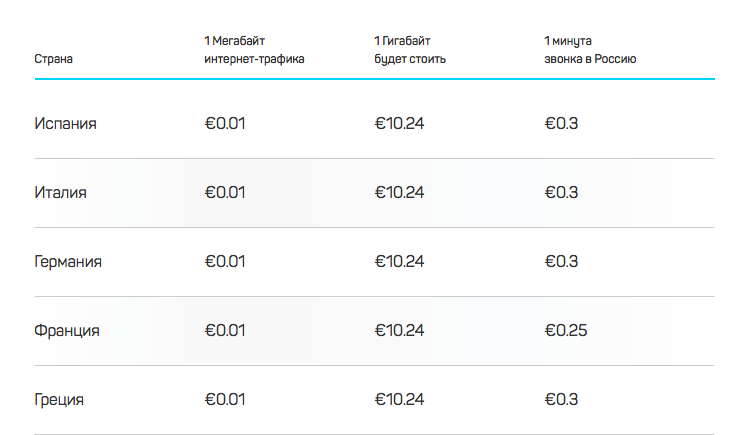
Task: Click the gigabyte price in the Германия row
Action: pyautogui.click(x=399, y=261)
